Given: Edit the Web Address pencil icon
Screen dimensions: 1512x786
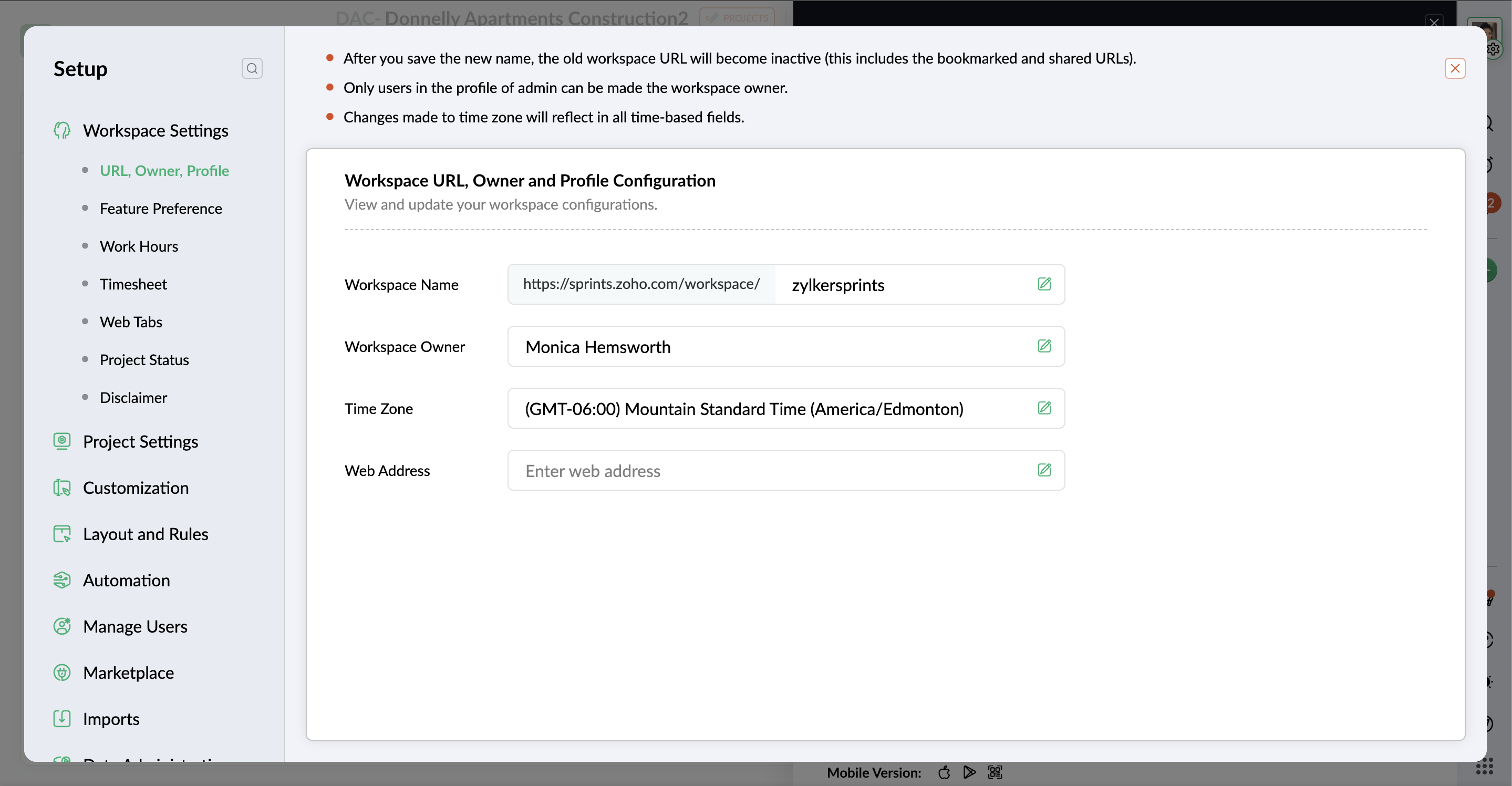Looking at the screenshot, I should [1044, 470].
